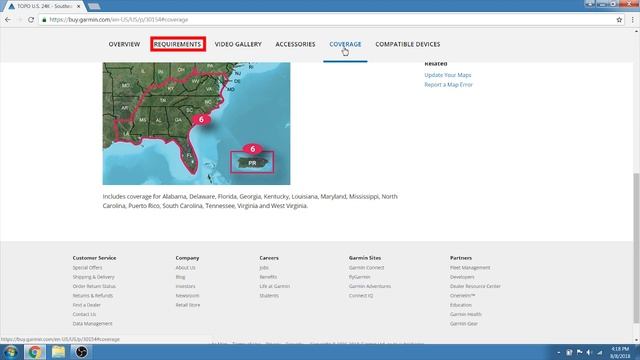Open the Update Your Maps link
Screen dimensions: 640x360
[448, 75]
